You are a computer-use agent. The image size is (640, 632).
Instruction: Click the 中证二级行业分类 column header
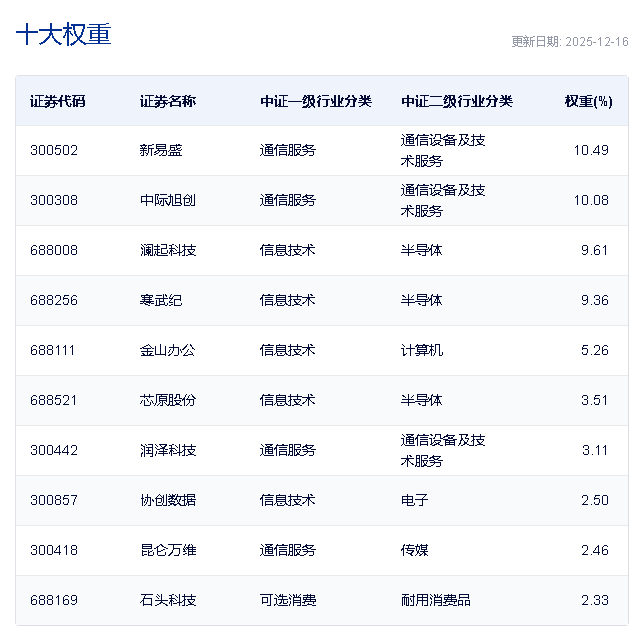457,101
